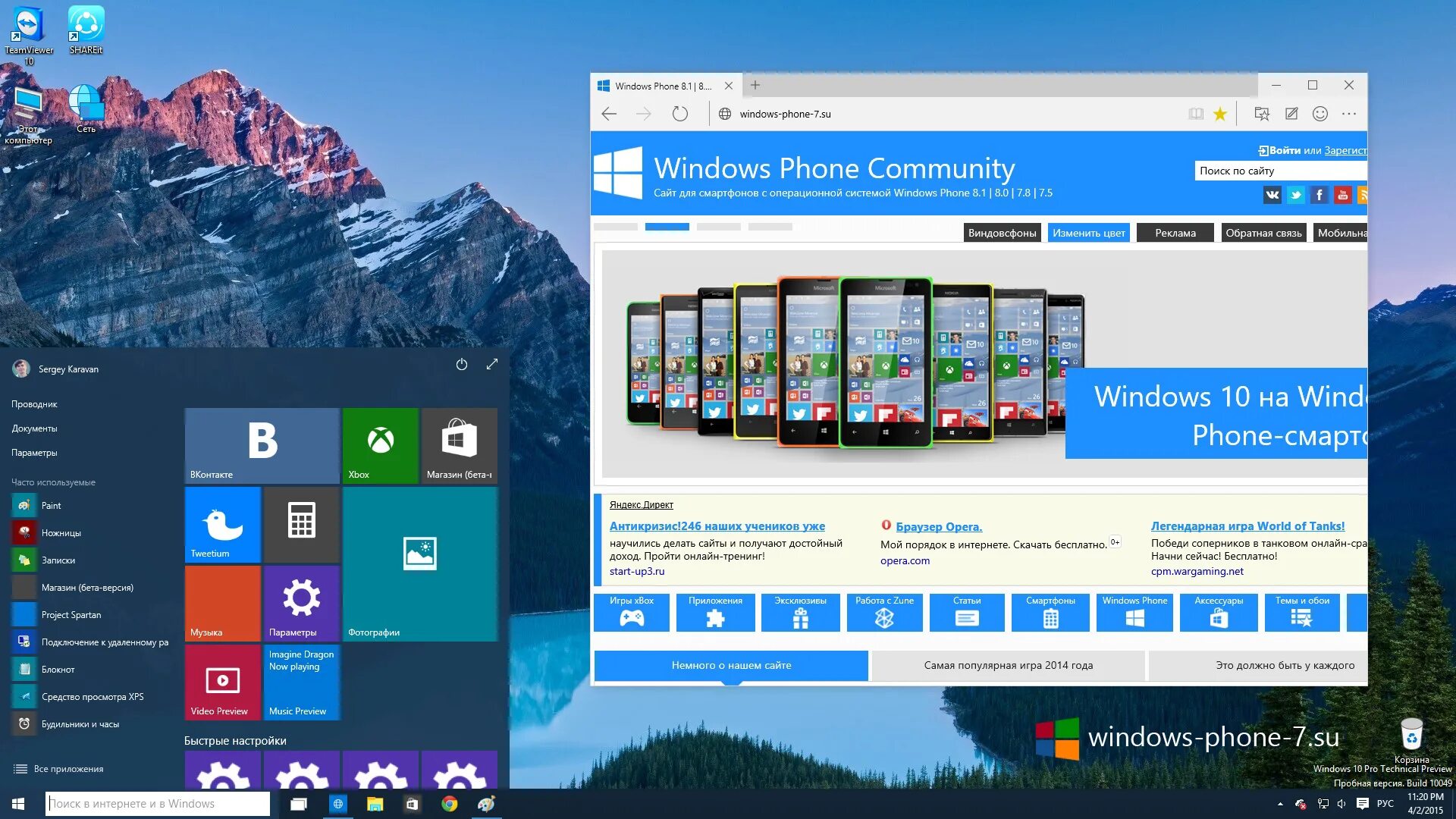The height and width of the screenshot is (819, 1456).
Task: Open Music Preview app tile
Action: coord(301,683)
